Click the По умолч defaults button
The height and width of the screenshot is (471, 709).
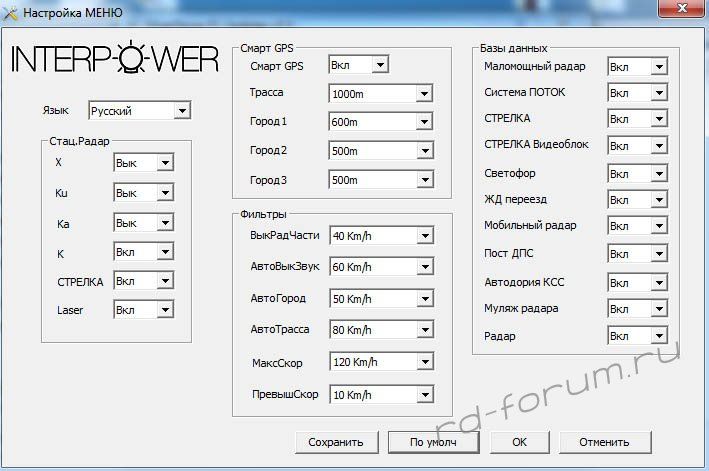tap(433, 442)
